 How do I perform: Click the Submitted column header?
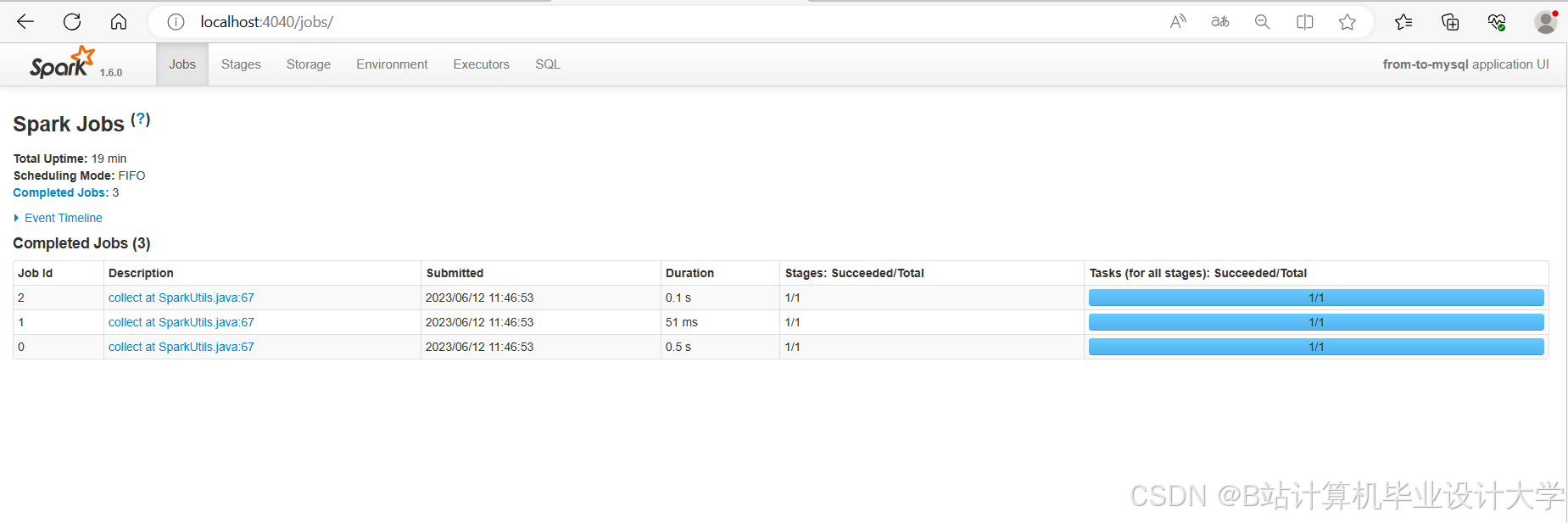[x=541, y=273]
